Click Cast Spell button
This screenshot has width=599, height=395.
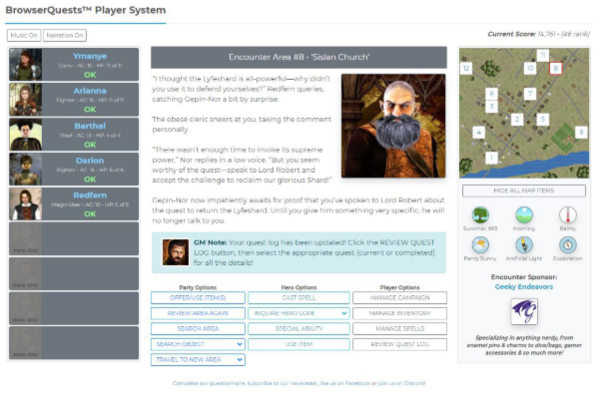click(299, 298)
